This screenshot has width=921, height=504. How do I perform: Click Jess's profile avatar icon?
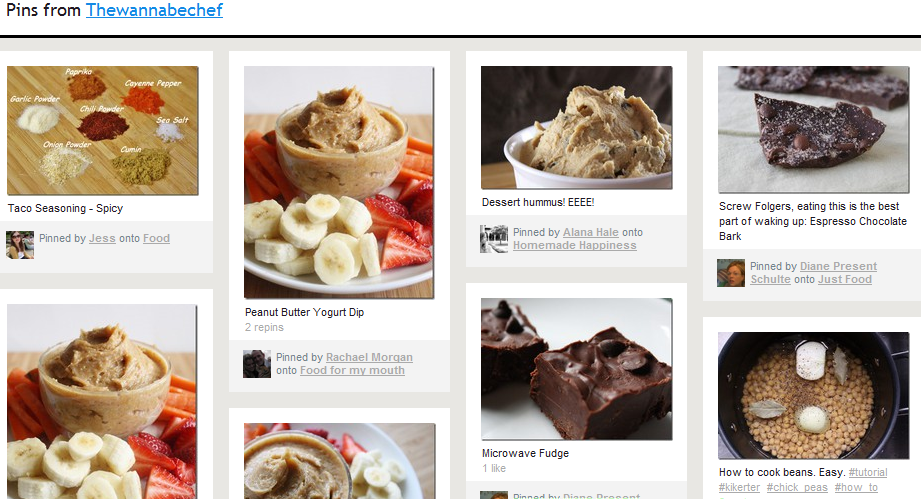tap(20, 245)
